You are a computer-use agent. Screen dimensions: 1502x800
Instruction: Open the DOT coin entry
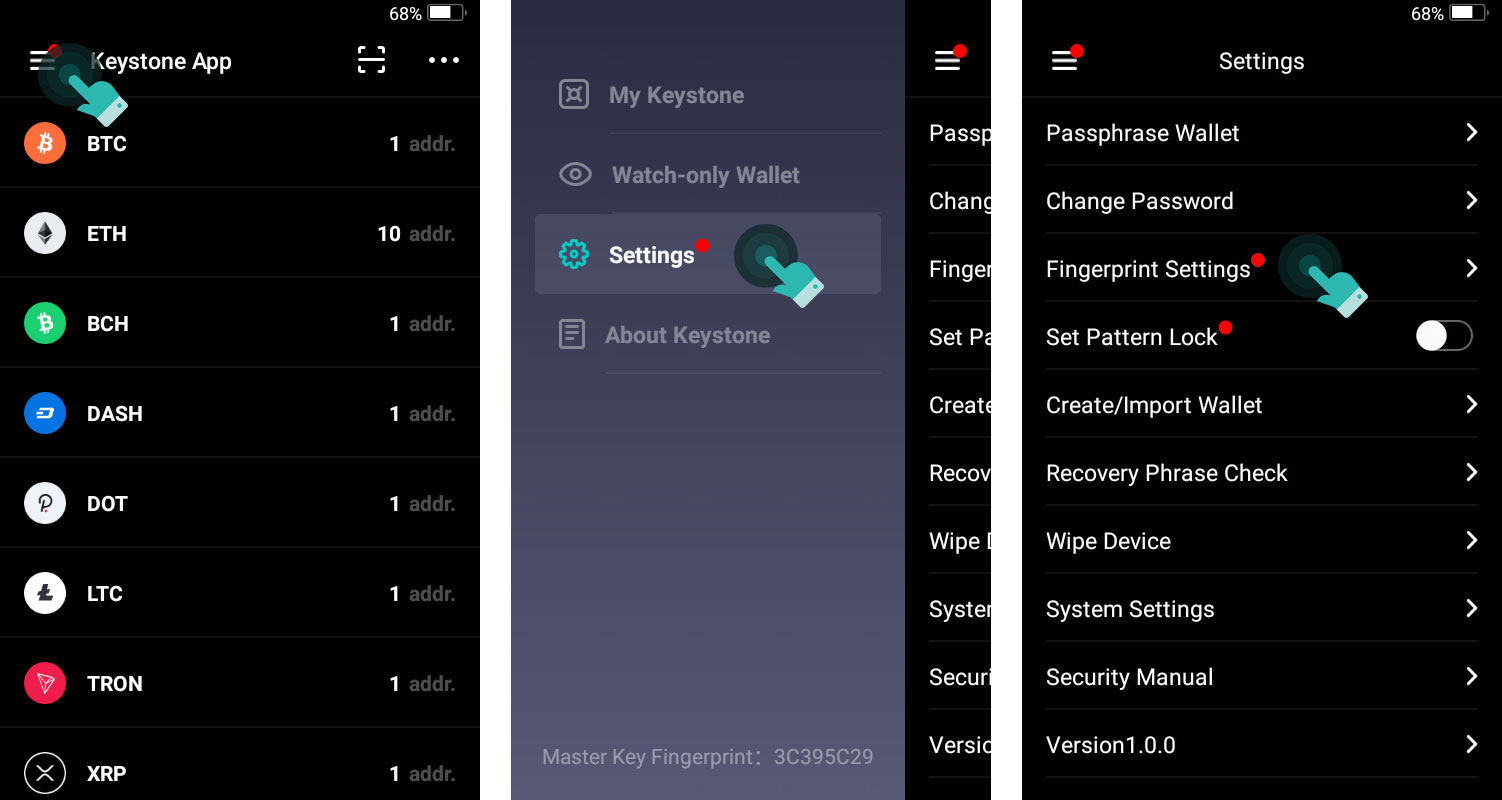pos(240,503)
